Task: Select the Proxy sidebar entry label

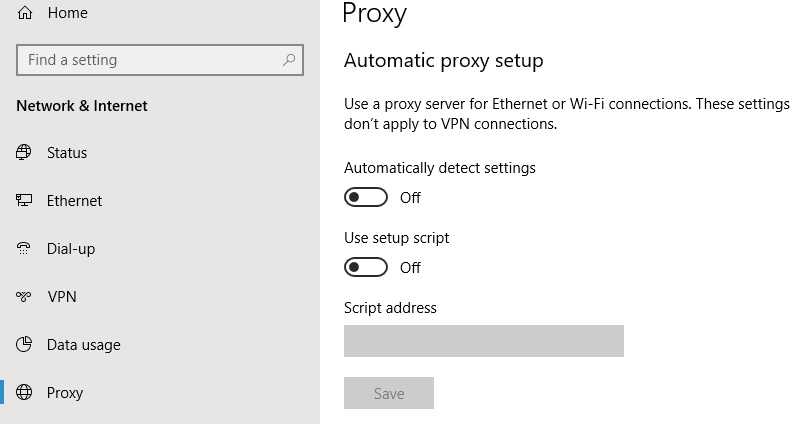Action: tap(65, 393)
